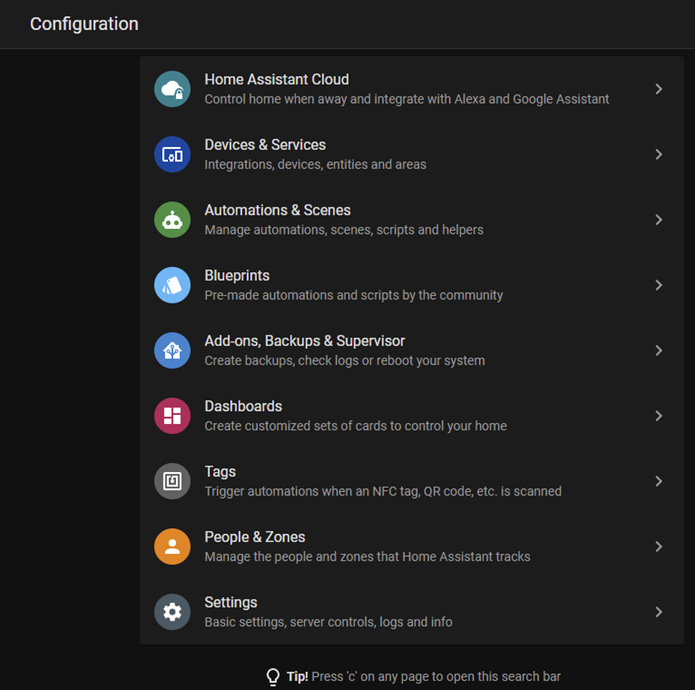Viewport: 695px width, 690px height.
Task: Click the Supervisor house icon
Action: tap(172, 351)
